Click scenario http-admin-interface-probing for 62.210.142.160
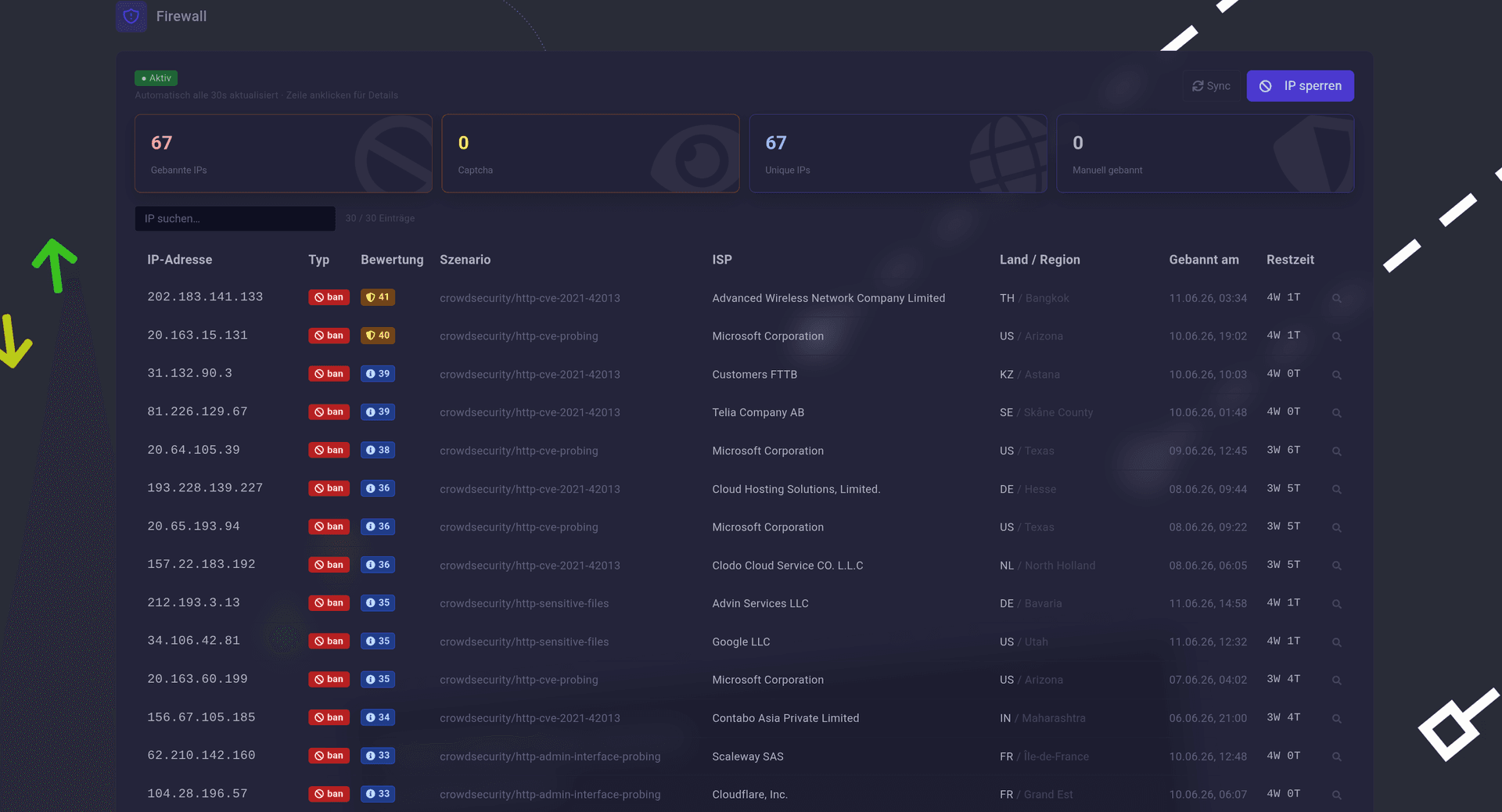This screenshot has height=812, width=1502. [x=550, y=756]
